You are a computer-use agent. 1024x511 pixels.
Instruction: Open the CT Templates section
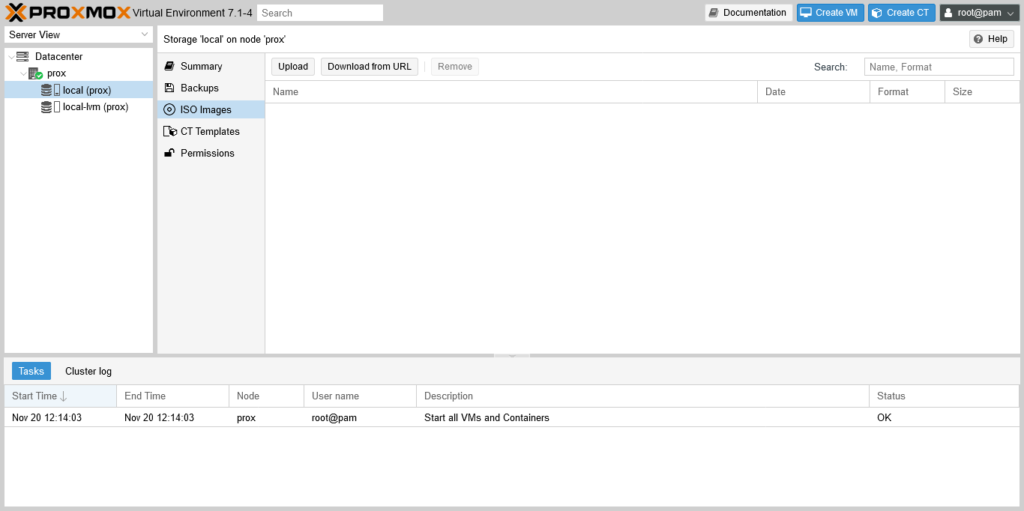point(211,131)
